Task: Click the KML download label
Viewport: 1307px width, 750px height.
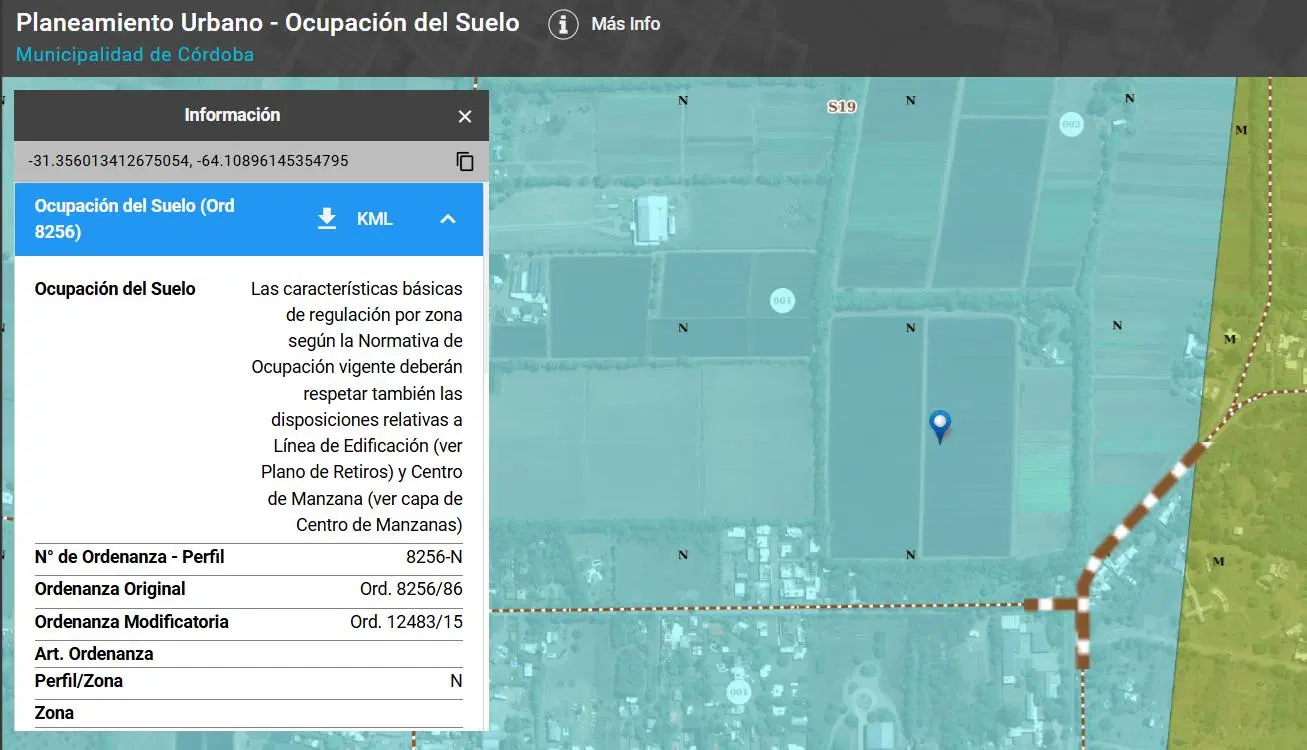Action: coord(375,219)
